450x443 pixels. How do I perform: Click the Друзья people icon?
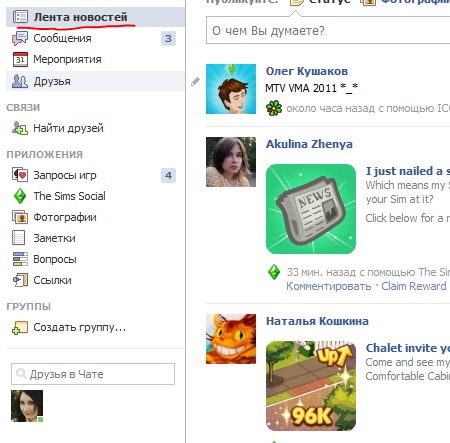[20, 81]
